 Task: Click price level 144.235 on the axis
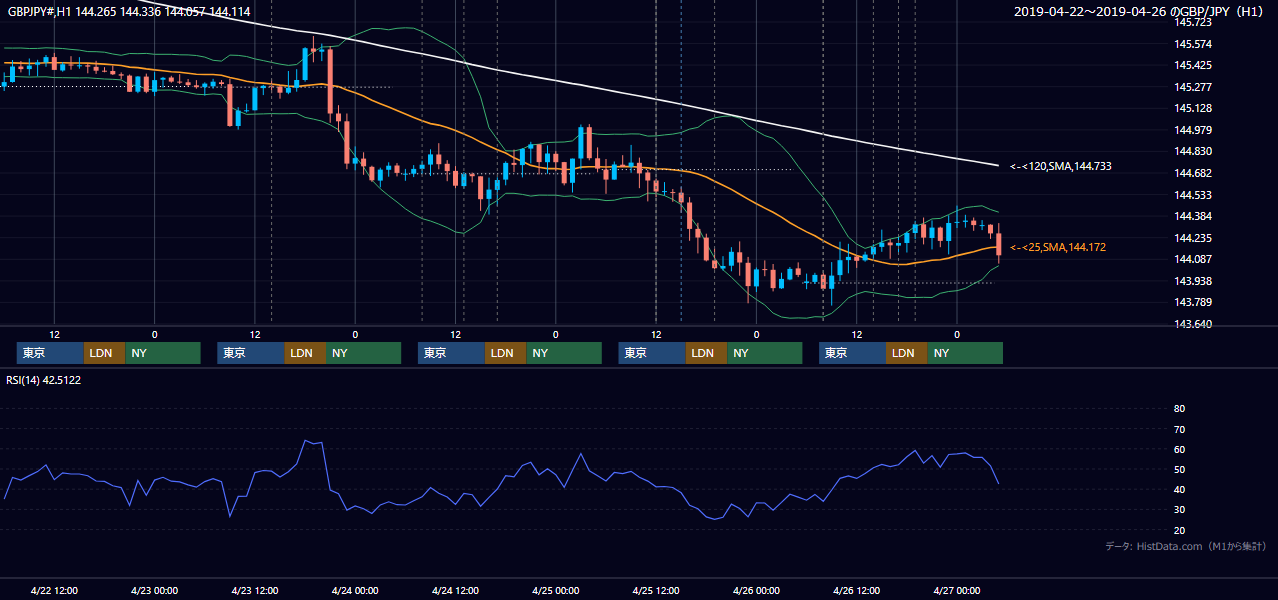(1194, 238)
